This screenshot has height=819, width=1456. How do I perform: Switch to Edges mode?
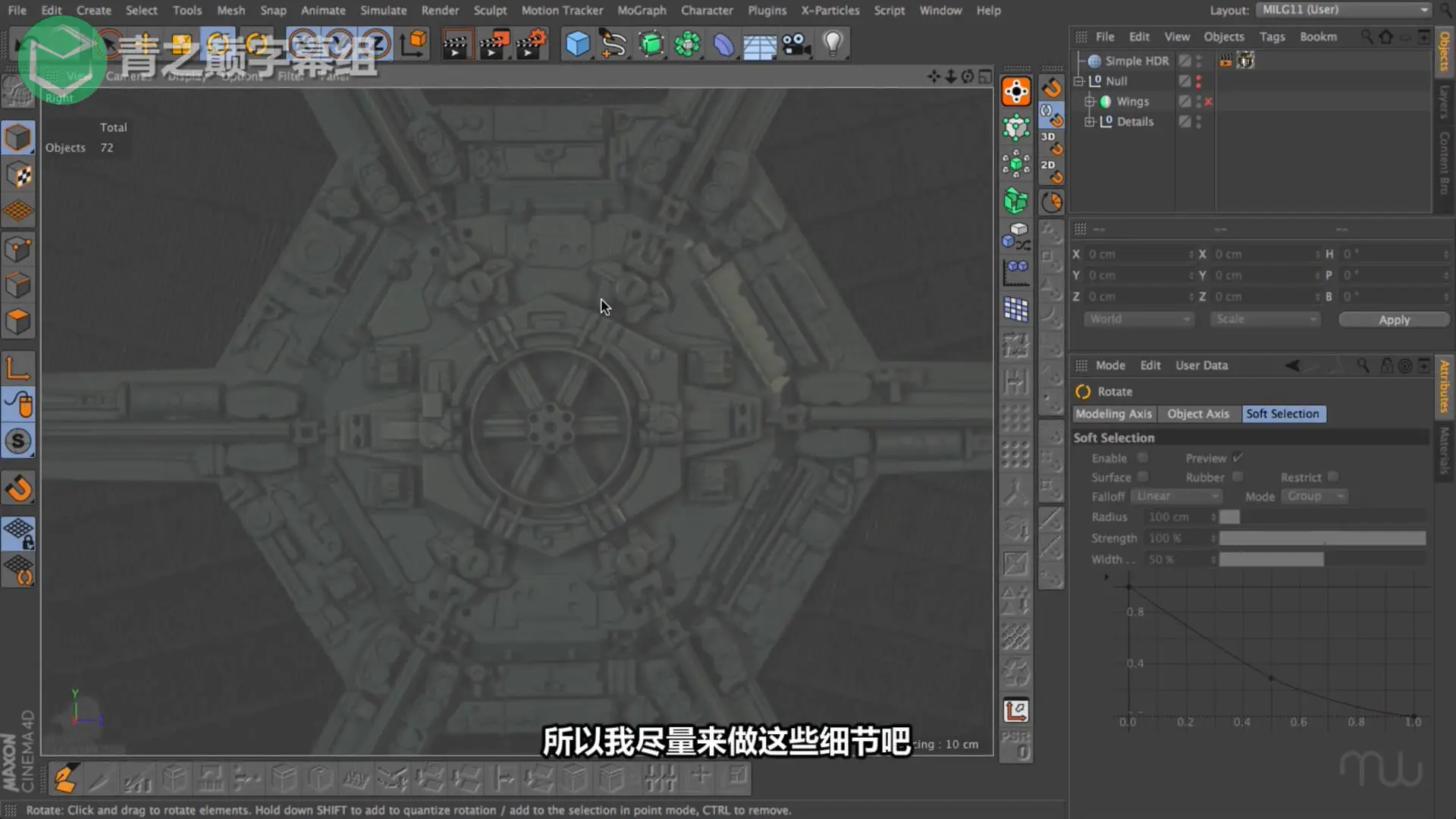[x=18, y=285]
